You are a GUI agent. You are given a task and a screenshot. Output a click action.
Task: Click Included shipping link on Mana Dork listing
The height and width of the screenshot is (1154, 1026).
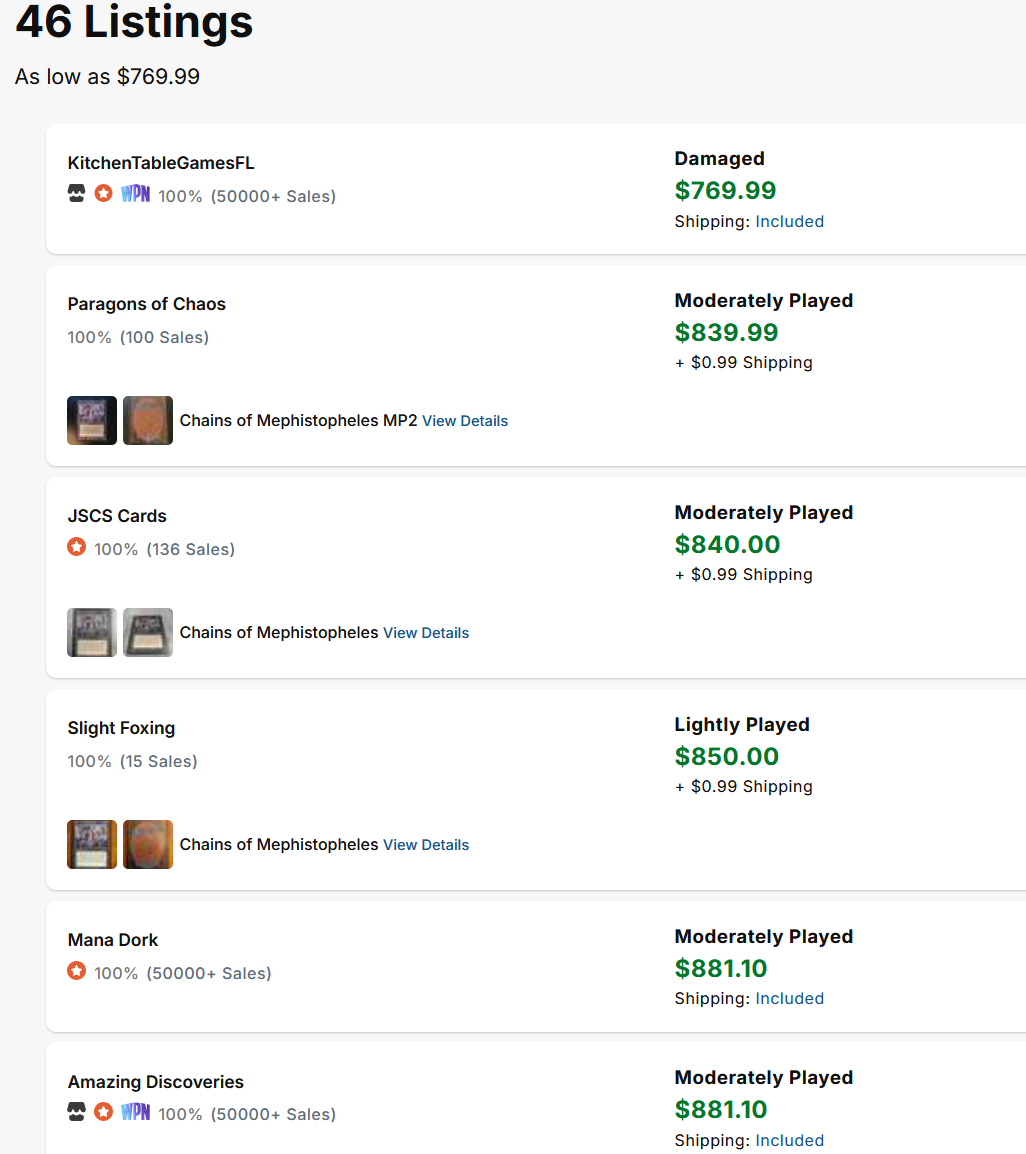790,999
